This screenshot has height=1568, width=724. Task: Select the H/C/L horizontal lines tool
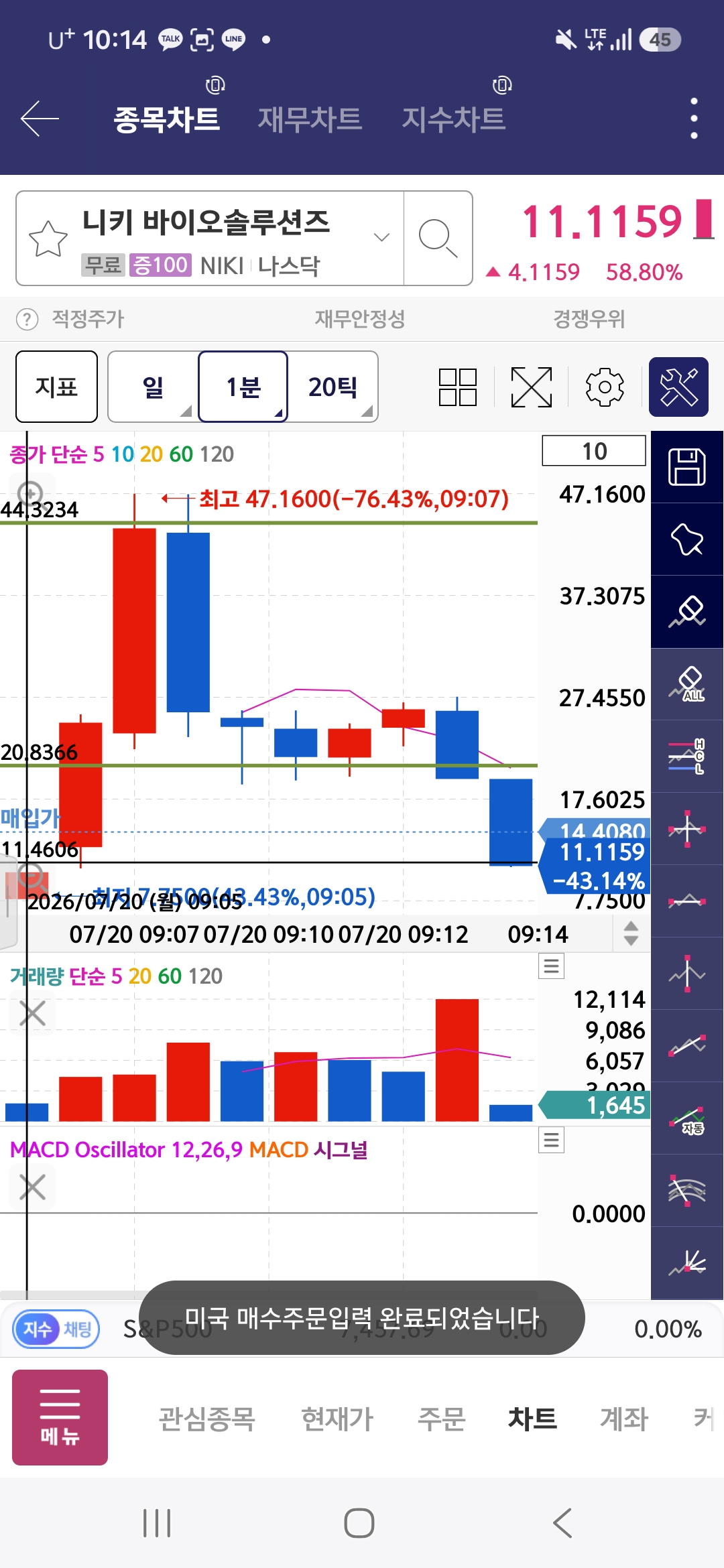pyautogui.click(x=687, y=757)
